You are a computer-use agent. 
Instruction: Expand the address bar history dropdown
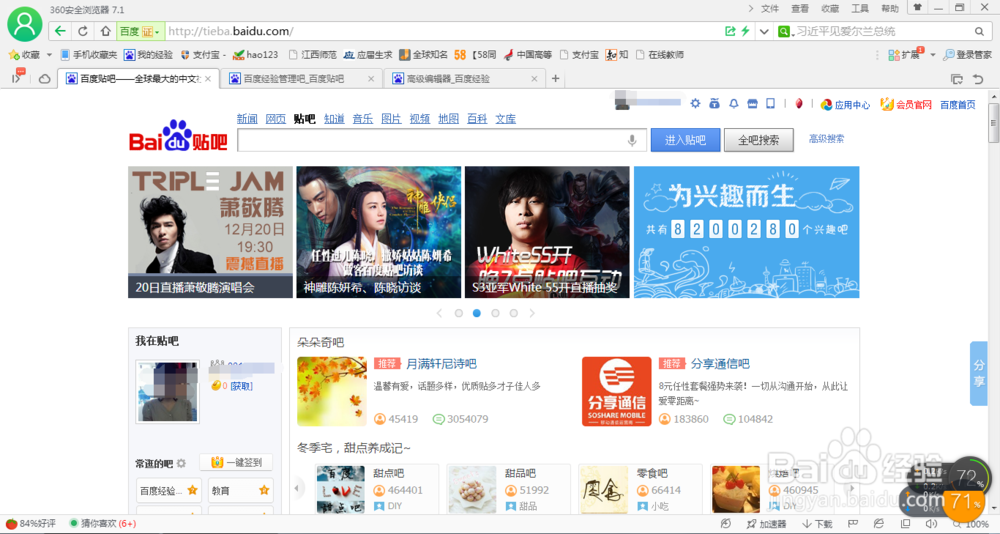tap(763, 31)
